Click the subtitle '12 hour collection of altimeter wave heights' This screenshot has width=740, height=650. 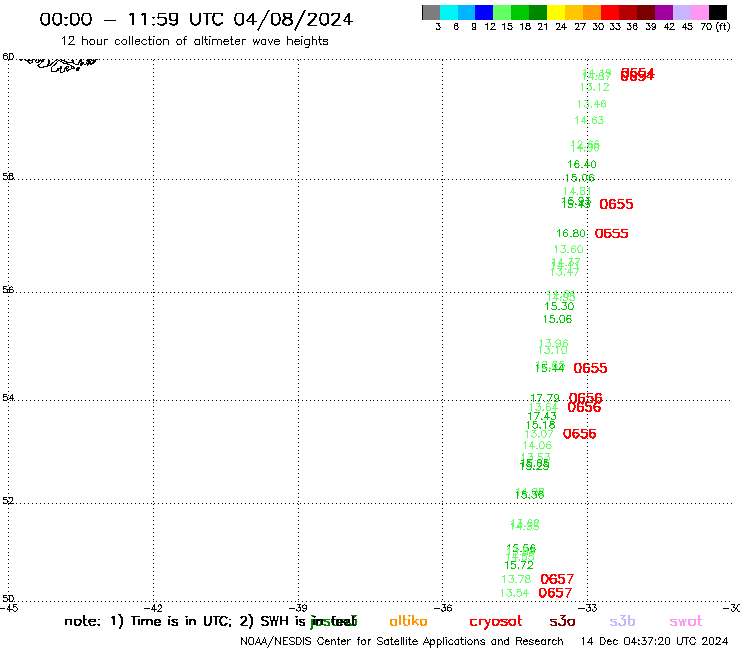(194, 41)
